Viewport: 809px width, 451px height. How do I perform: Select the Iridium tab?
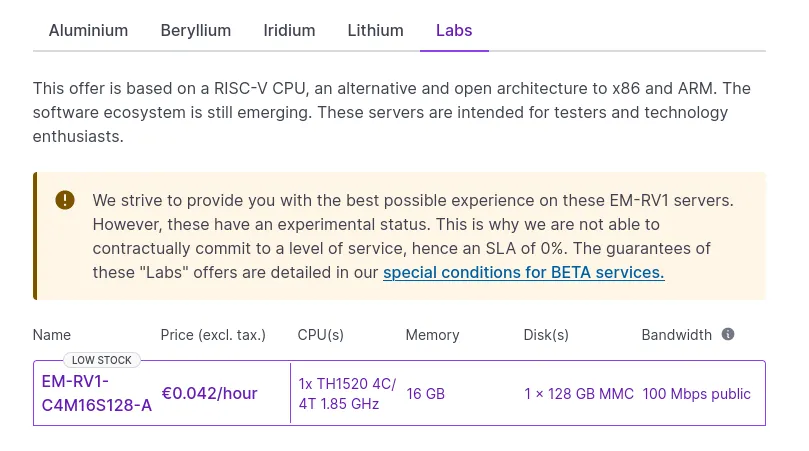(x=289, y=30)
